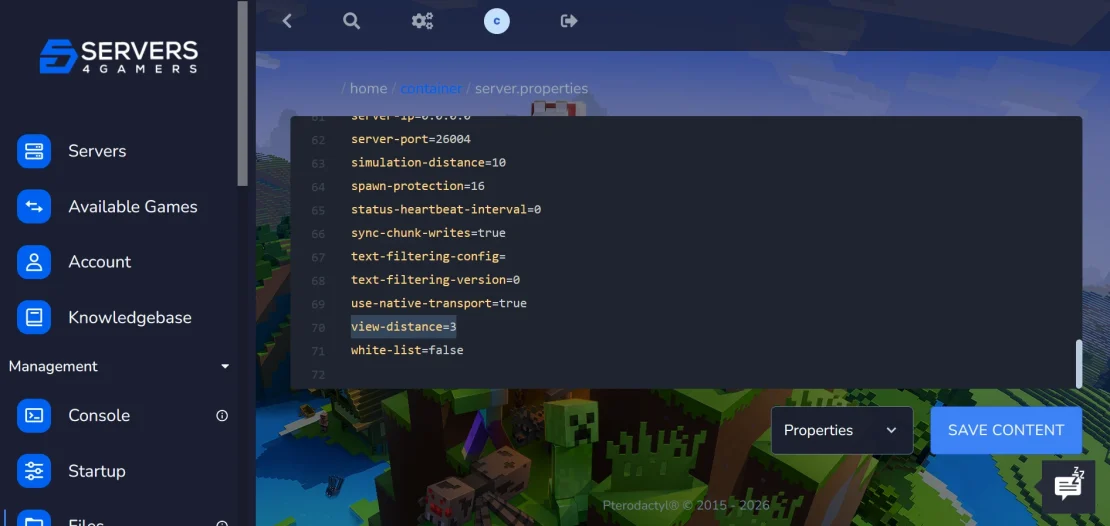Click line number 70 in the gutter
The width and height of the screenshot is (1110, 526).
pos(318,328)
